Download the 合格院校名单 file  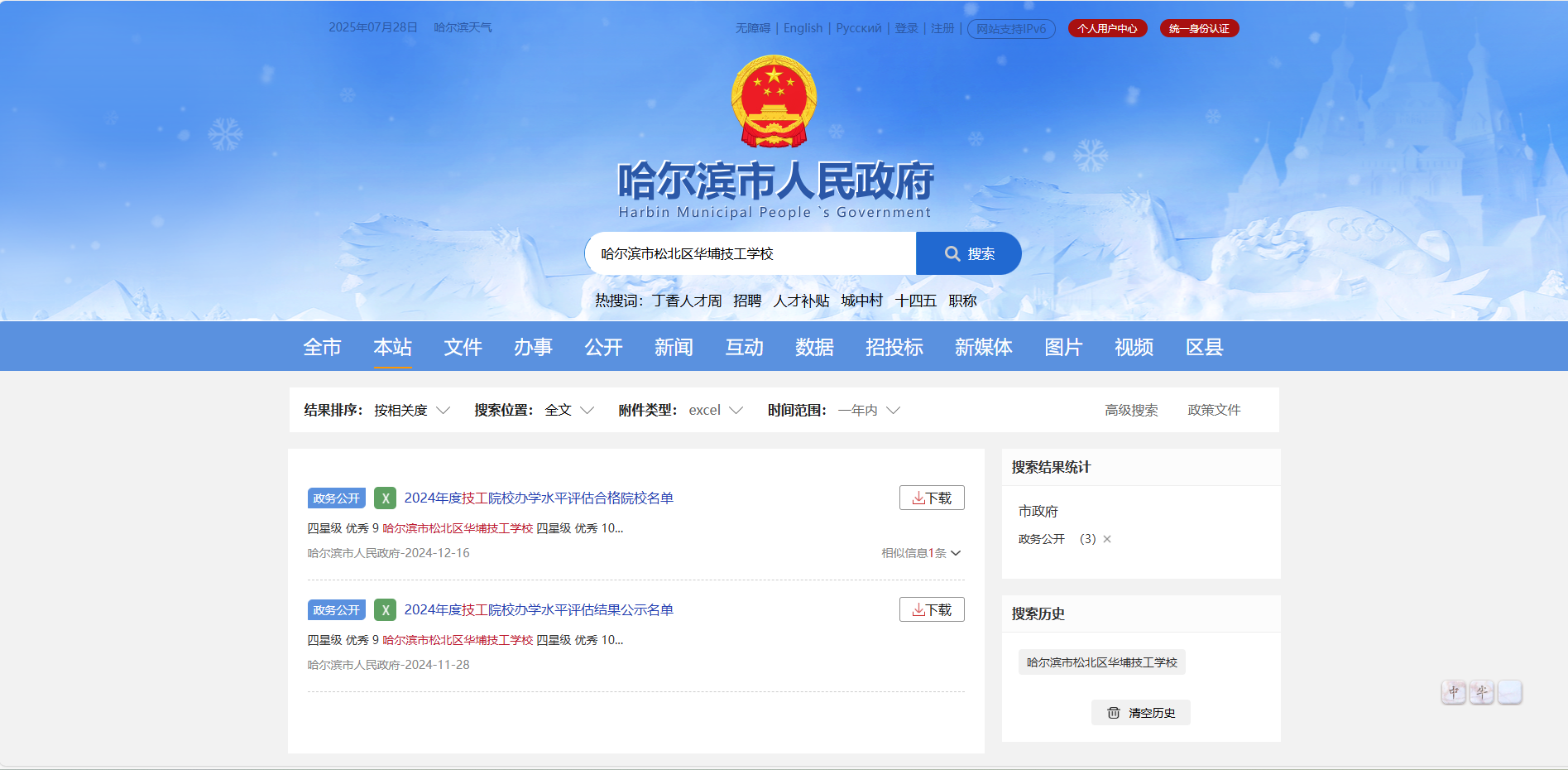[932, 498]
